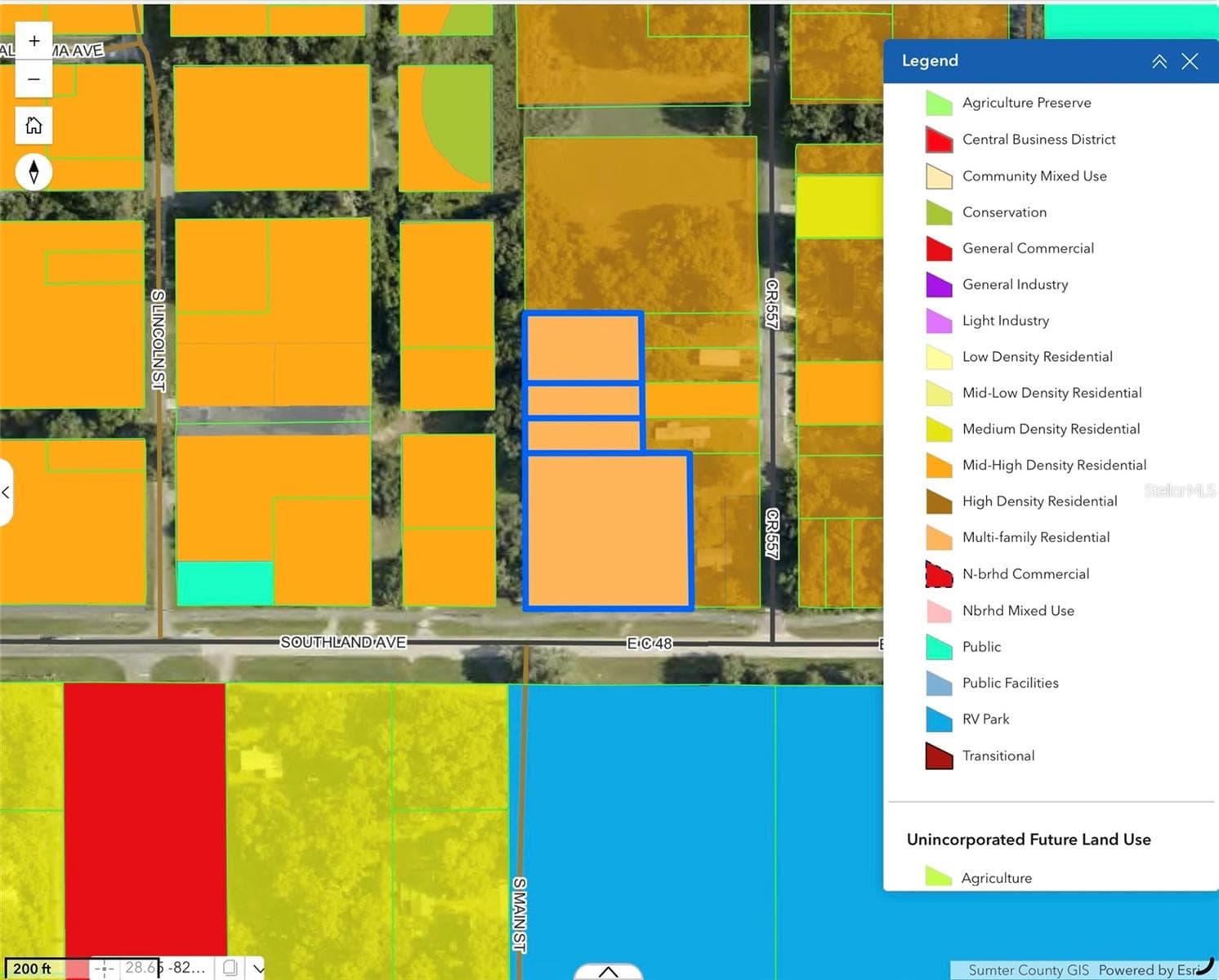
Task: Click the Public legend label
Action: coord(981,647)
